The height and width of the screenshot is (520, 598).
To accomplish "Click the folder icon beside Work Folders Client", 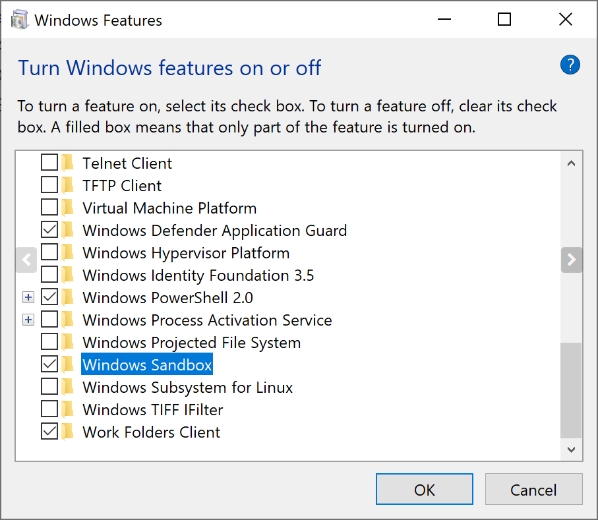I will [x=68, y=431].
